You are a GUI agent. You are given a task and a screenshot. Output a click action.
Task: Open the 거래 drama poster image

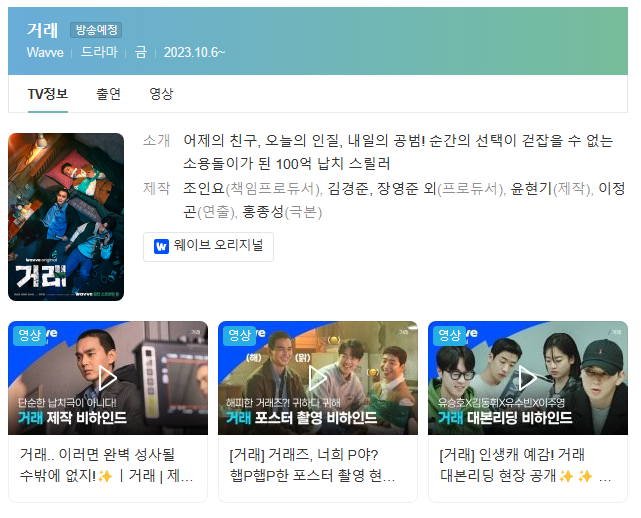point(66,217)
